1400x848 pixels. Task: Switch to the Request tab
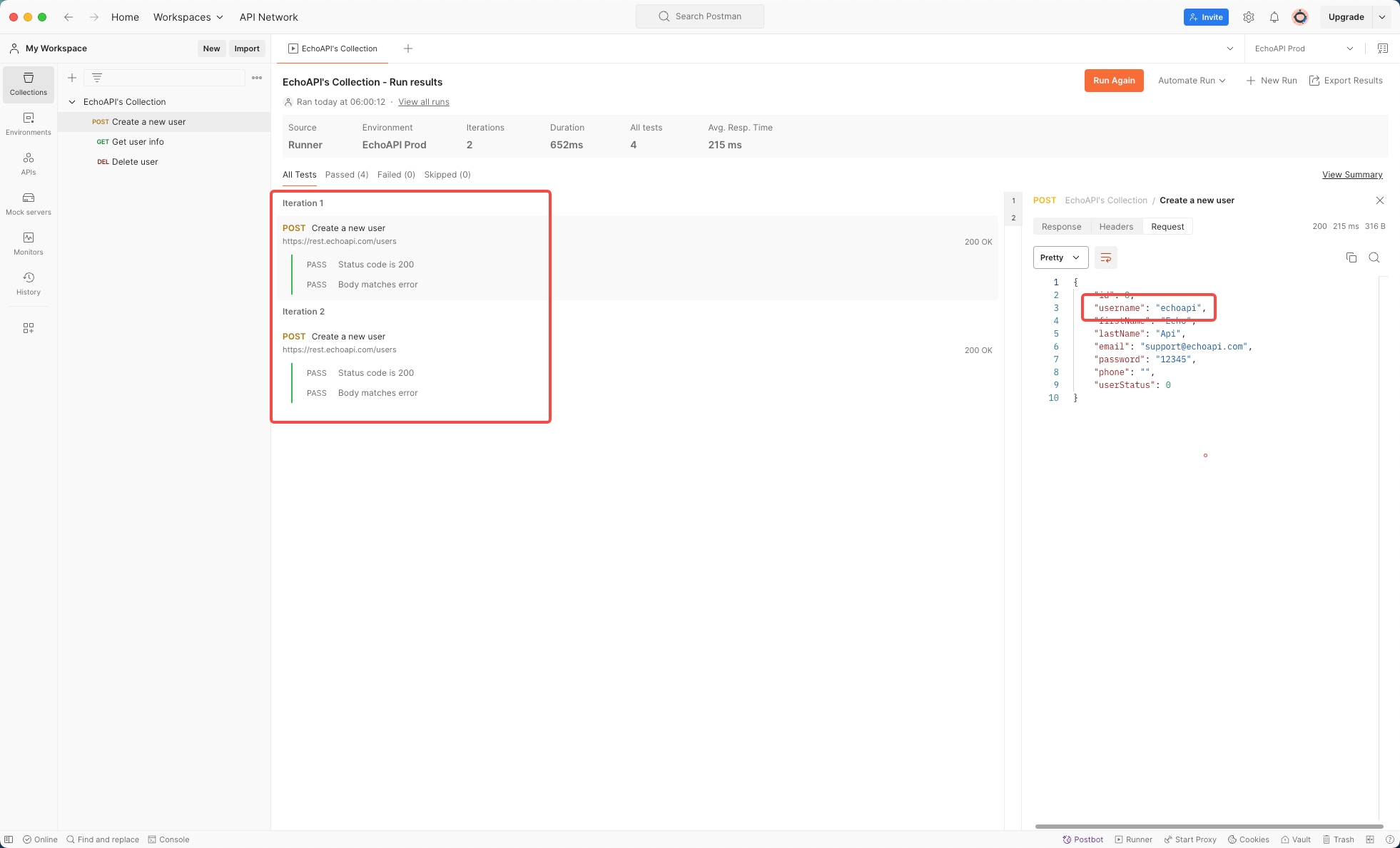tap(1167, 227)
